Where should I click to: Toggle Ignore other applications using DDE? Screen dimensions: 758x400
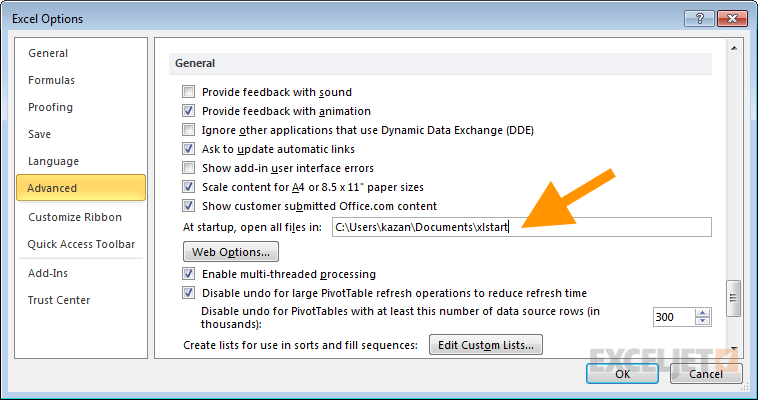coord(189,130)
